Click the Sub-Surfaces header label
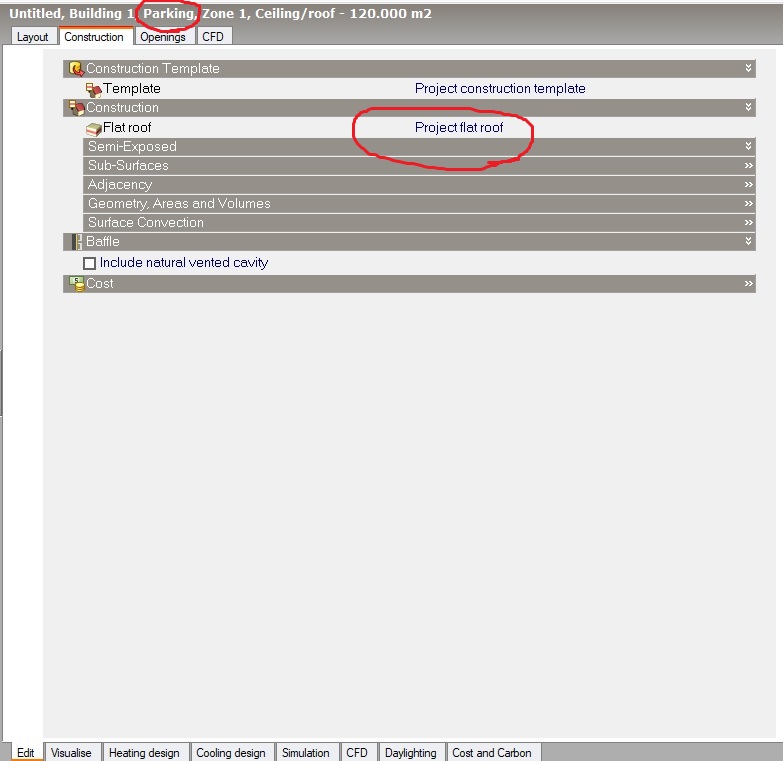 pos(128,165)
